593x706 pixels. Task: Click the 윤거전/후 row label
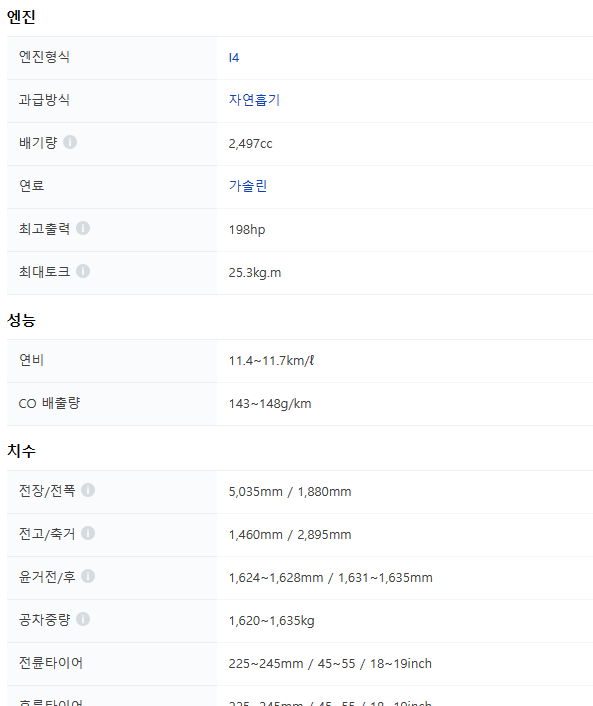[x=47, y=577]
